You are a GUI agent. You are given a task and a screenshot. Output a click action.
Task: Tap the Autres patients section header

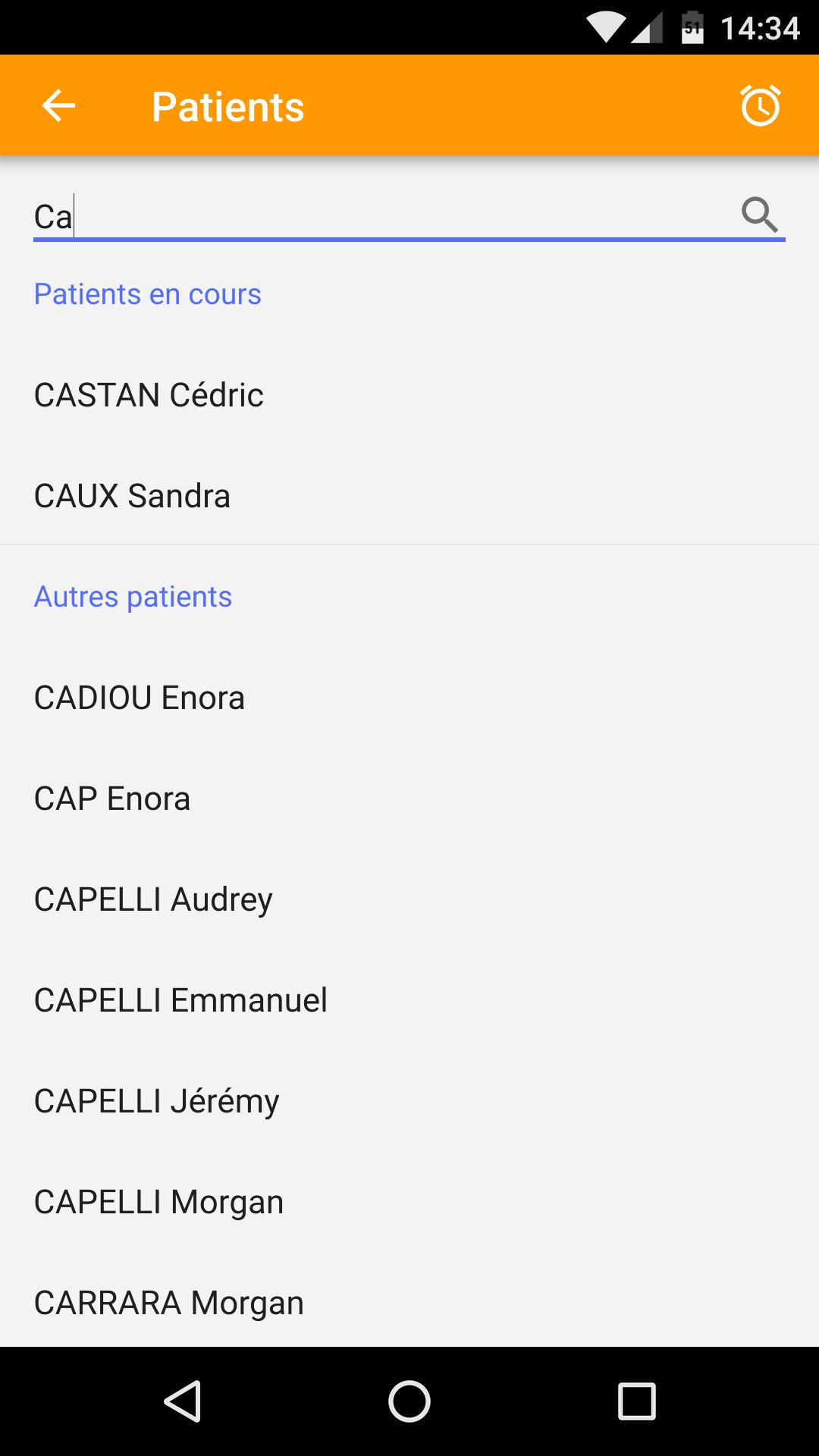pos(133,597)
